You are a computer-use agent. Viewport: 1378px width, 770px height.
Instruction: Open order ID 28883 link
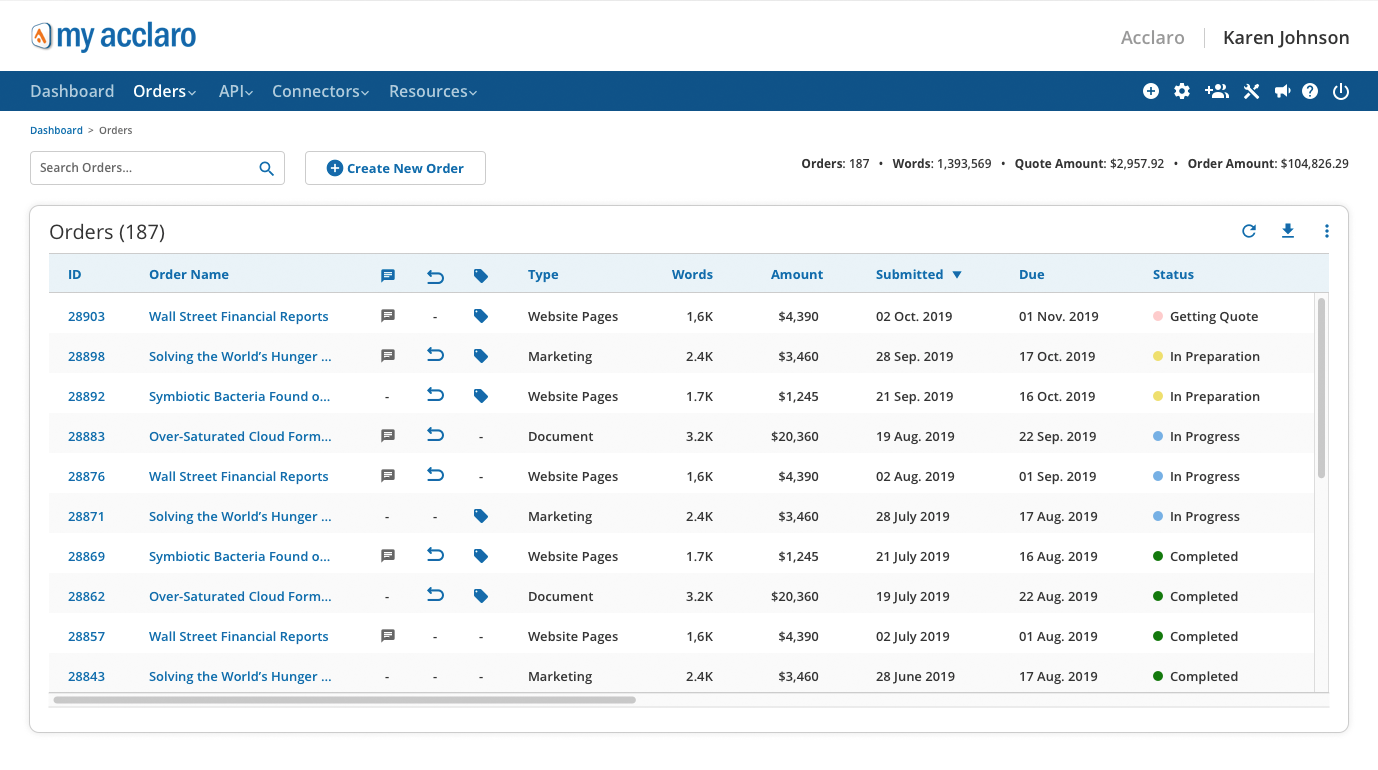click(86, 436)
